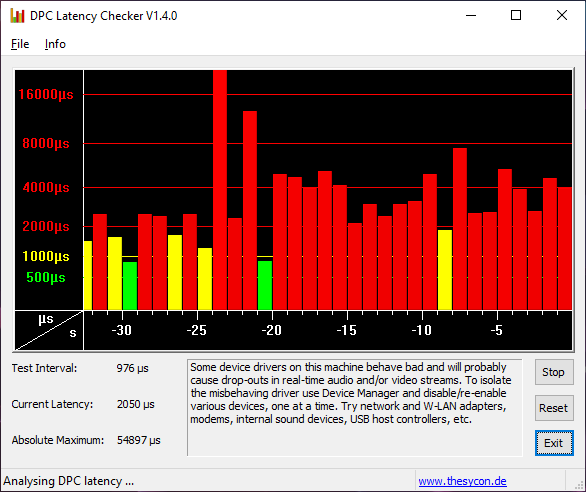Click the status bar resize grip

click(578, 484)
